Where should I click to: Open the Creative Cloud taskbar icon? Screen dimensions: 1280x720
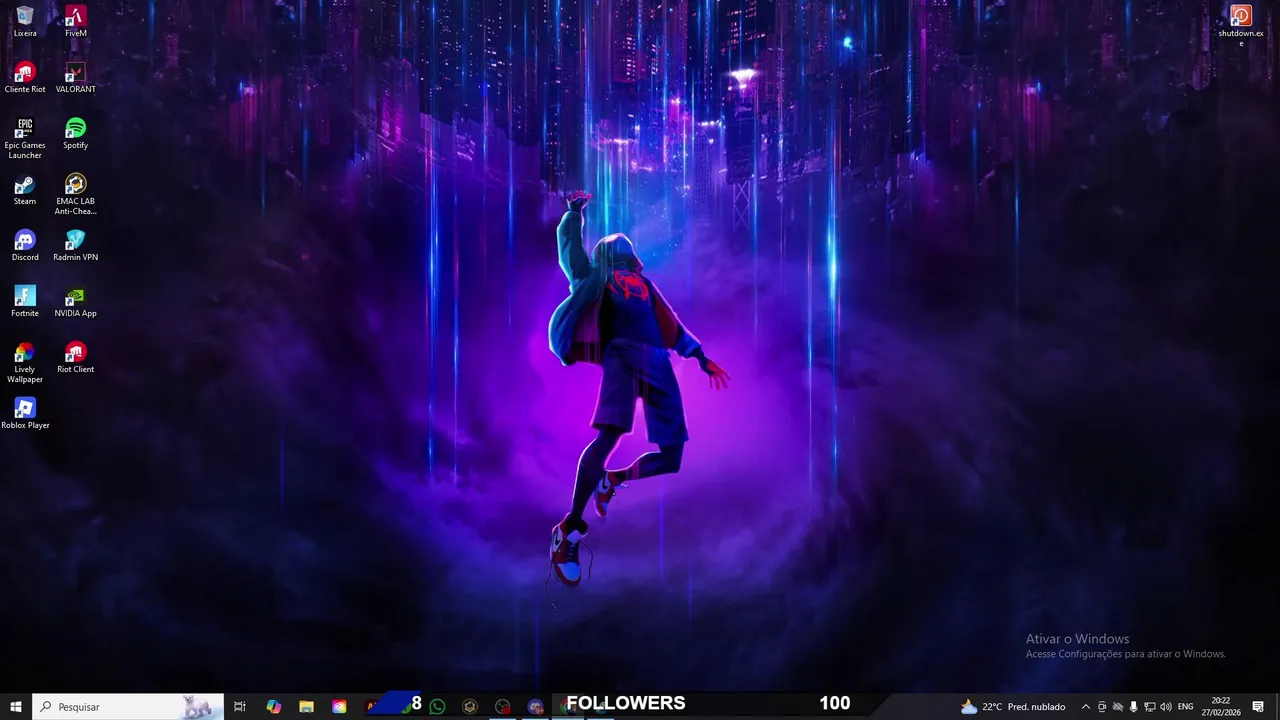[339, 706]
